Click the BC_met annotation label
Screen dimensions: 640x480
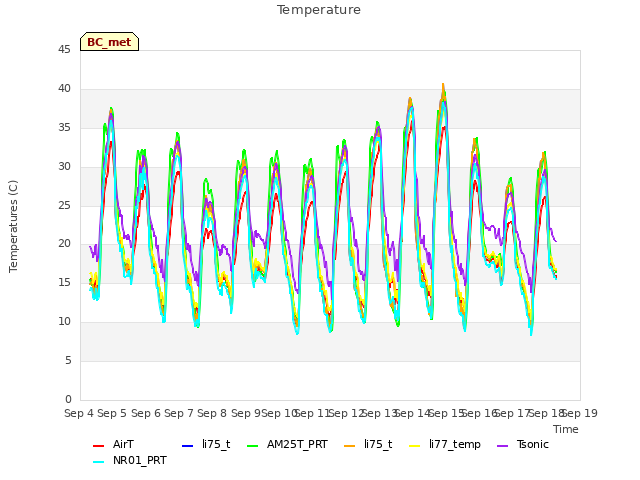pyautogui.click(x=109, y=42)
